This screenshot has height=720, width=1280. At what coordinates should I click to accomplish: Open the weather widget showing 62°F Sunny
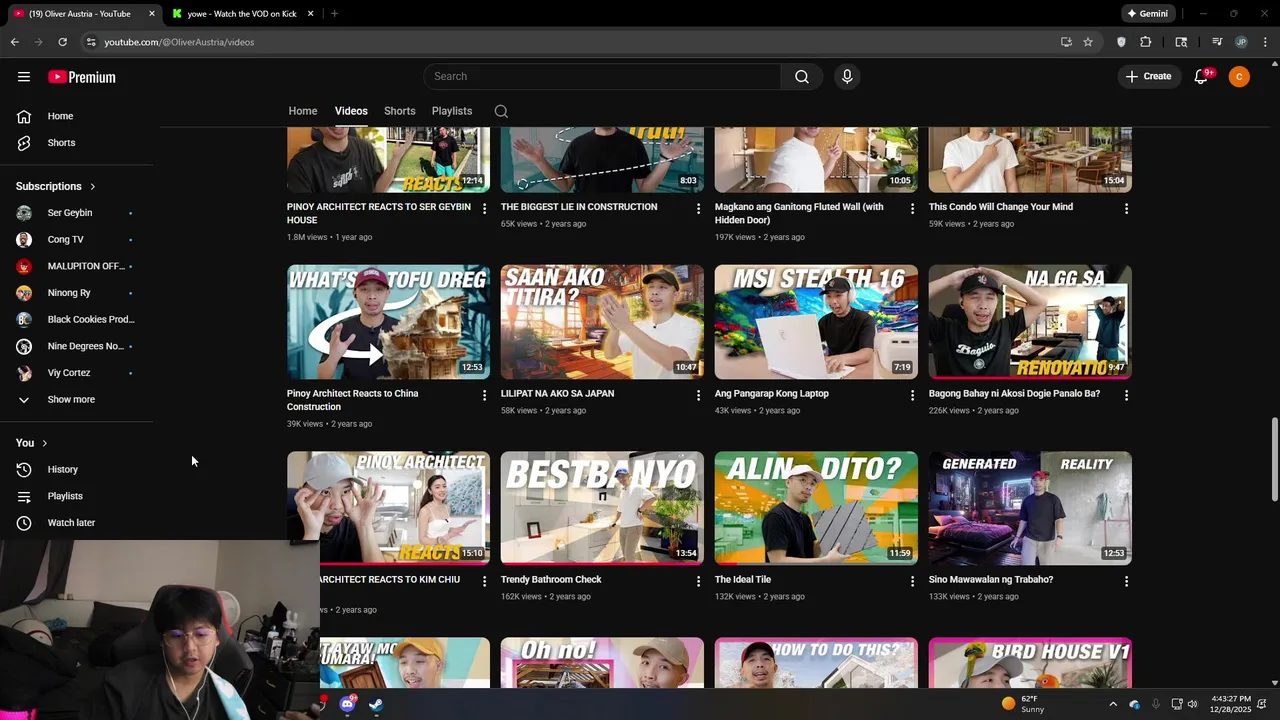pyautogui.click(x=1024, y=704)
